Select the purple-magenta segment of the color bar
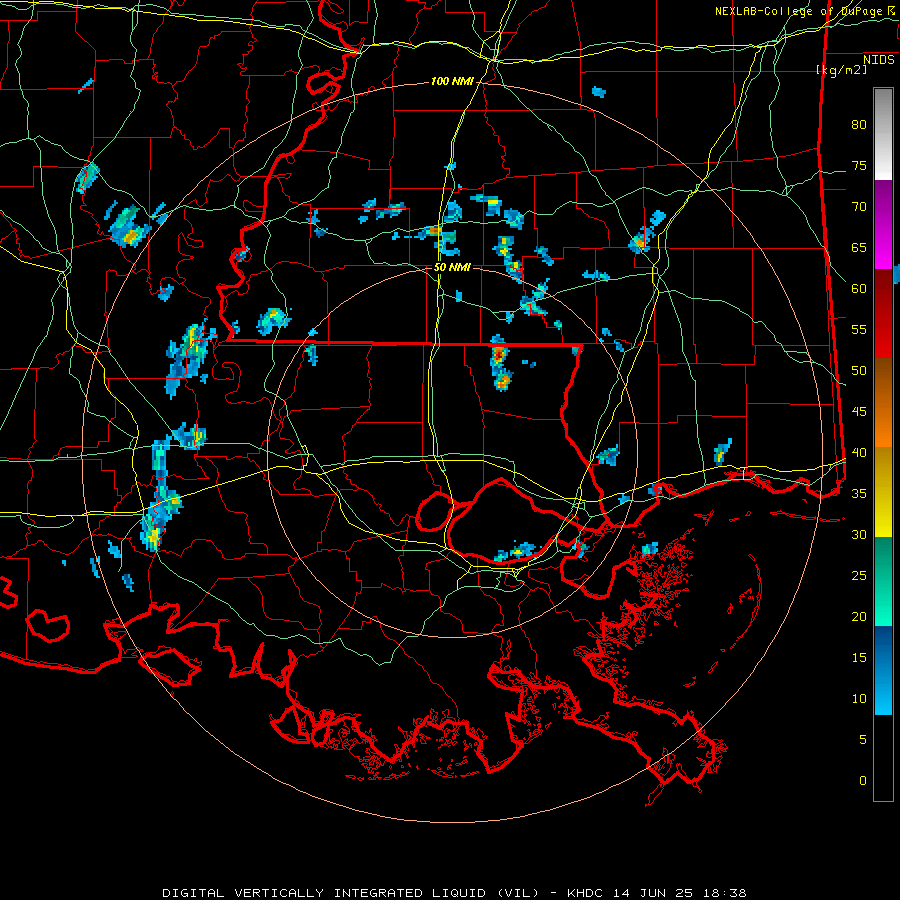The height and width of the screenshot is (900, 900). (x=883, y=224)
